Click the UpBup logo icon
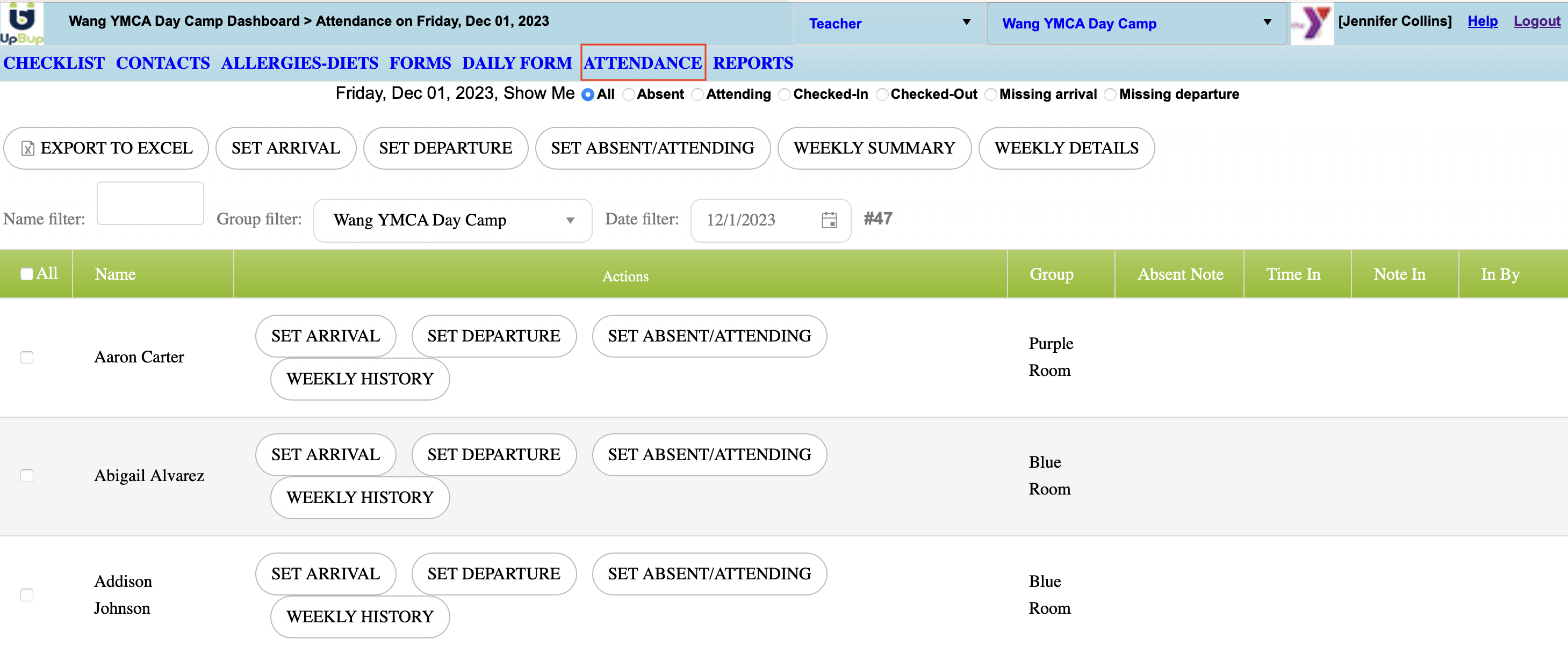This screenshot has height=654, width=1568. coord(22,23)
